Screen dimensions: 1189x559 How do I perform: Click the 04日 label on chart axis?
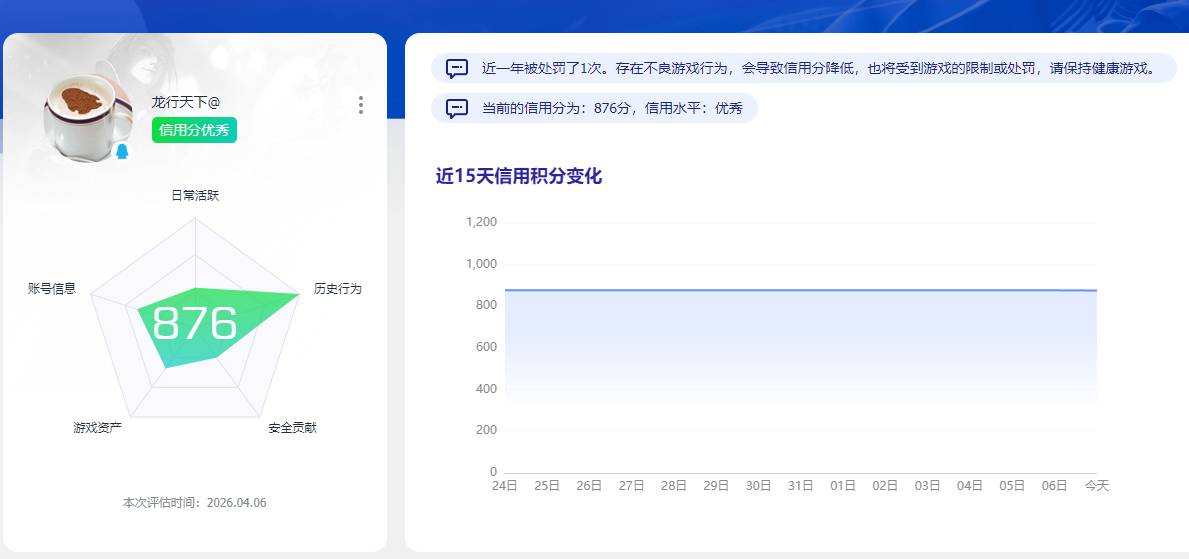[x=969, y=486]
